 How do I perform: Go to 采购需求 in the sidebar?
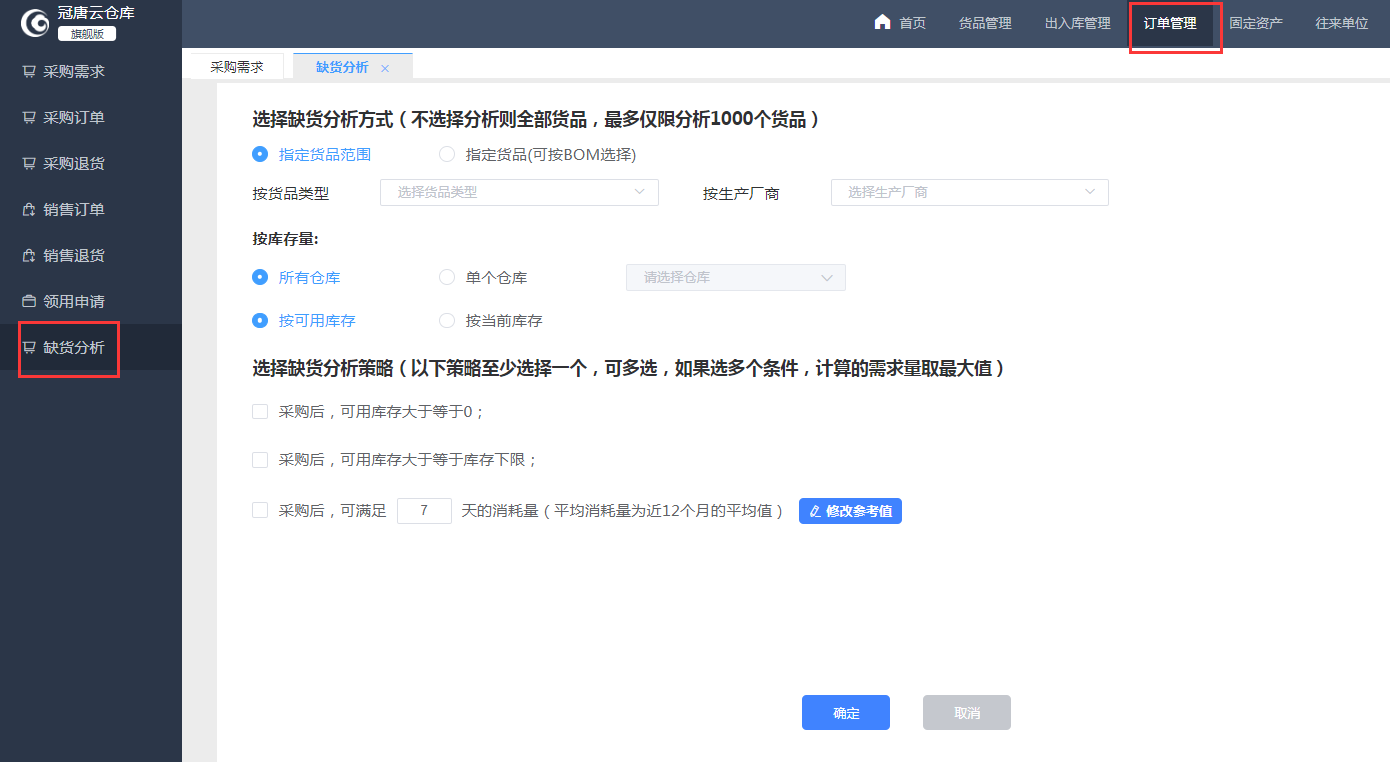[91, 72]
